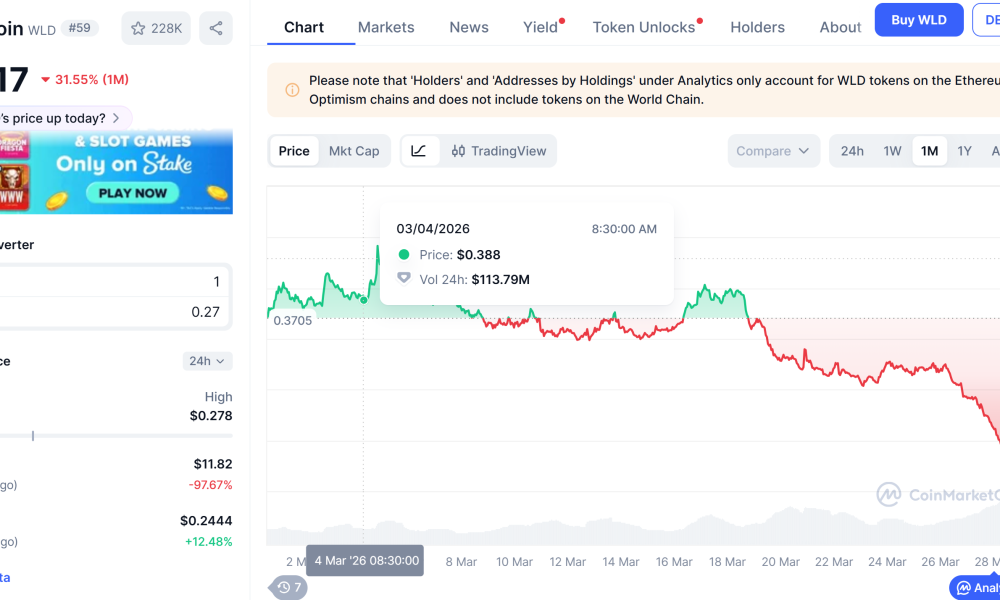Click the price range slider marker
The width and height of the screenshot is (1000, 600).
(33, 436)
